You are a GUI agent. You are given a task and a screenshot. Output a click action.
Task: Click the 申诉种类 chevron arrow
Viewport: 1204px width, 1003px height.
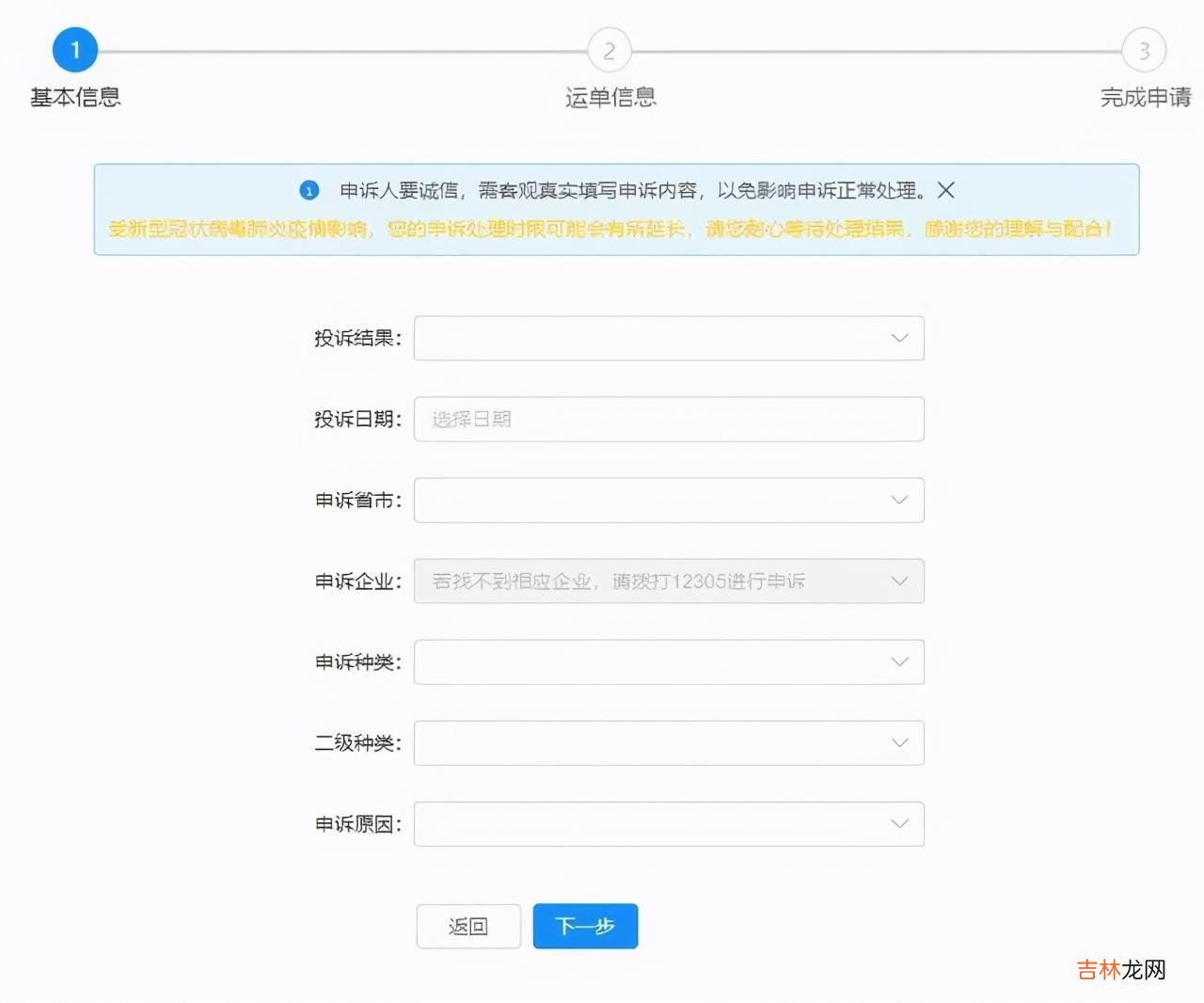coord(899,661)
